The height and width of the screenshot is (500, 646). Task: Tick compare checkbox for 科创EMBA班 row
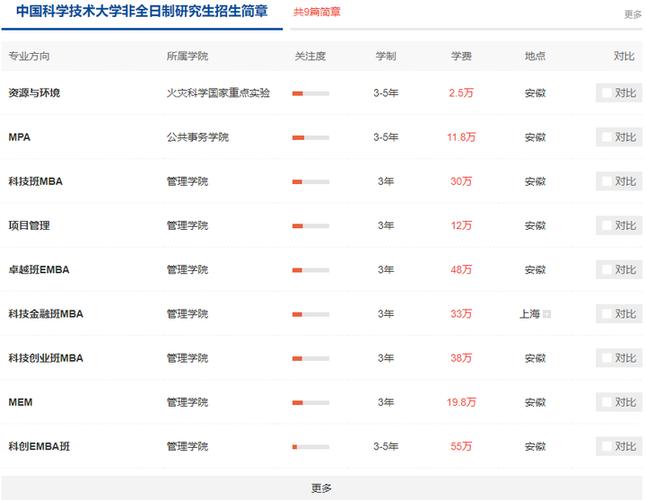[x=606, y=446]
